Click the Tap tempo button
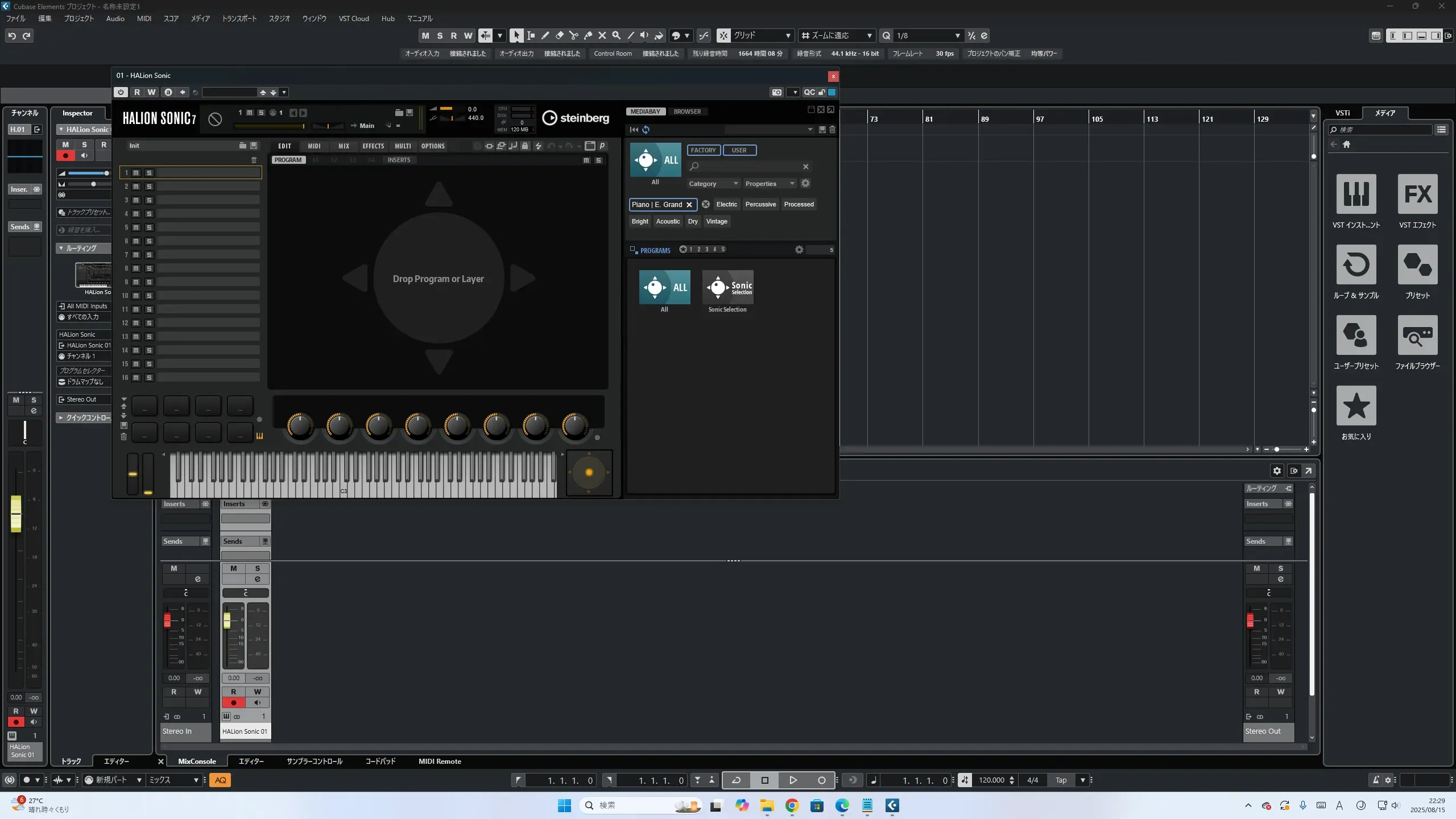The width and height of the screenshot is (1456, 819). point(1061,780)
